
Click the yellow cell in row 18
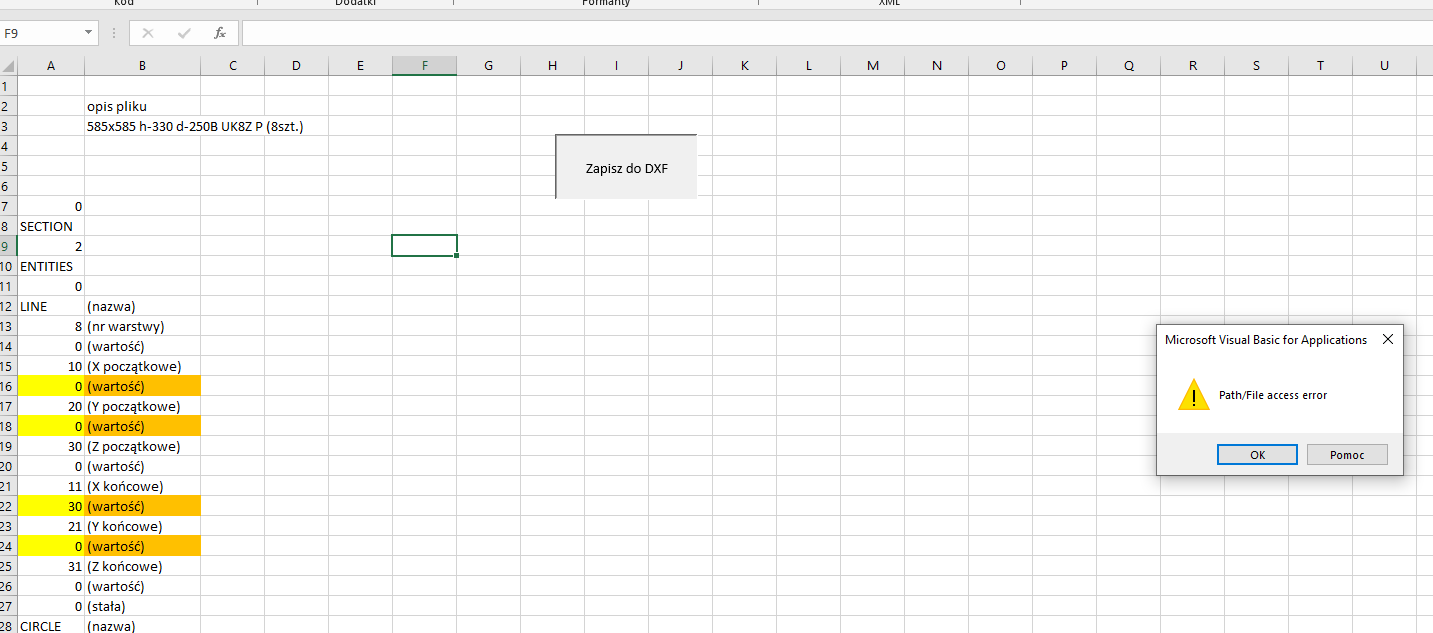pos(51,426)
